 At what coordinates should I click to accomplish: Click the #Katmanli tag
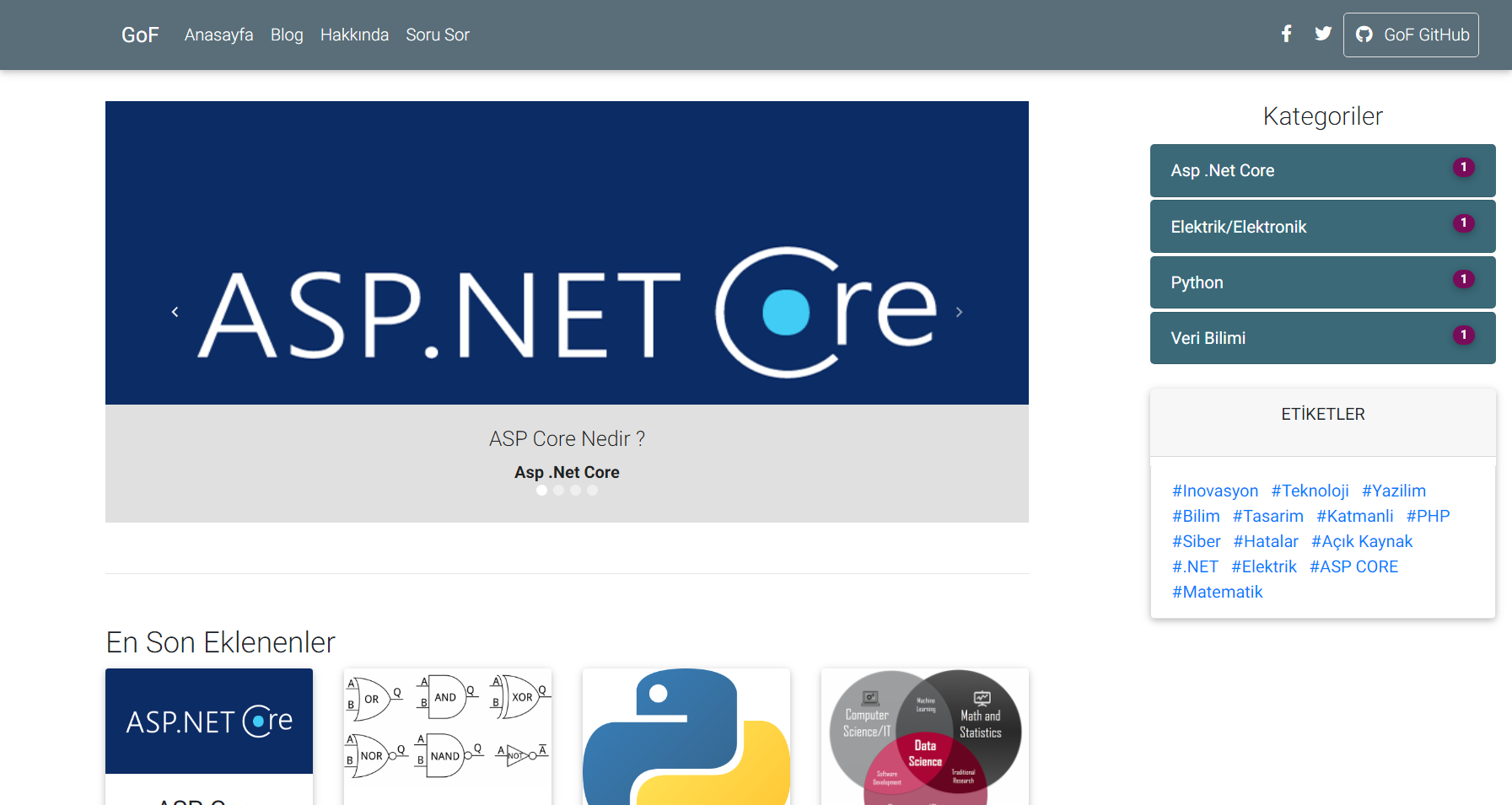1355,516
